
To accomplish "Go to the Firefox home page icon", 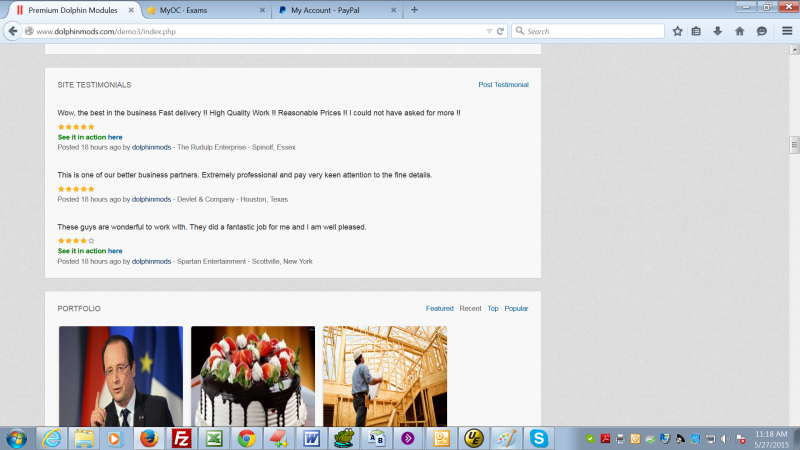I will pos(739,31).
